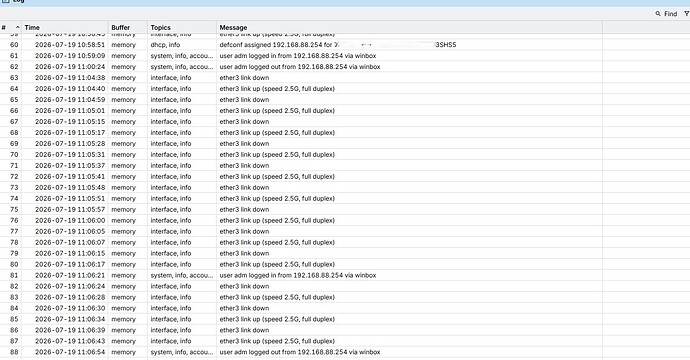Image resolution: width=690 pixels, height=360 pixels.
Task: Click interface, info topics in row 79
Action: click(x=171, y=253)
